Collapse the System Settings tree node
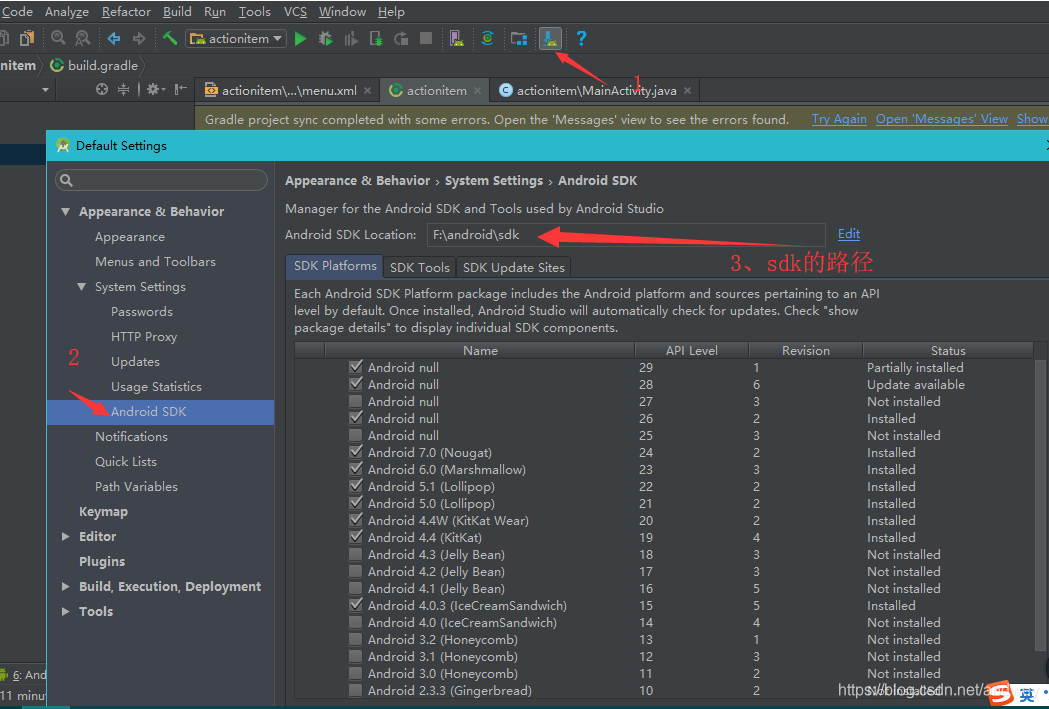Screen dimensions: 1049x709 point(82,286)
